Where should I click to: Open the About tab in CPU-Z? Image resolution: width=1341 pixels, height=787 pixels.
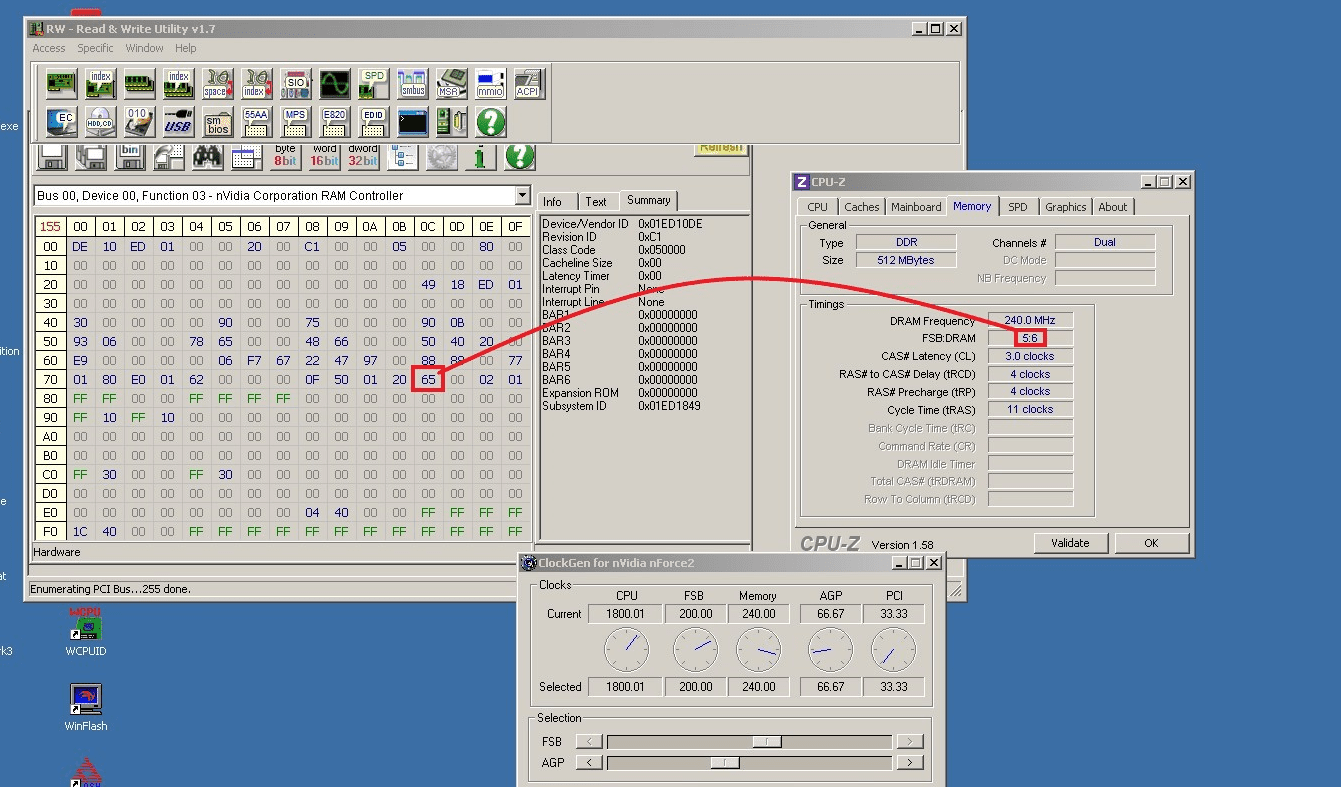[x=1113, y=207]
